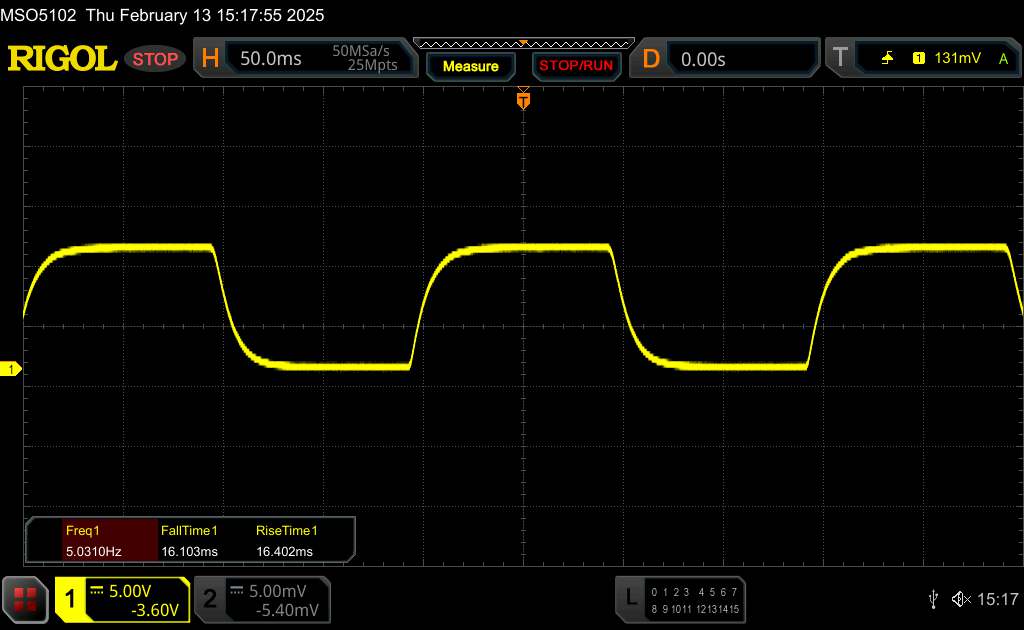Open the delay D settings icon
This screenshot has width=1024, height=630.
tap(651, 59)
